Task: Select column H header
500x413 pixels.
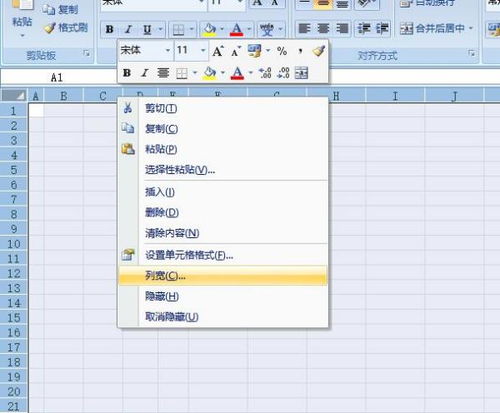Action: coord(336,96)
